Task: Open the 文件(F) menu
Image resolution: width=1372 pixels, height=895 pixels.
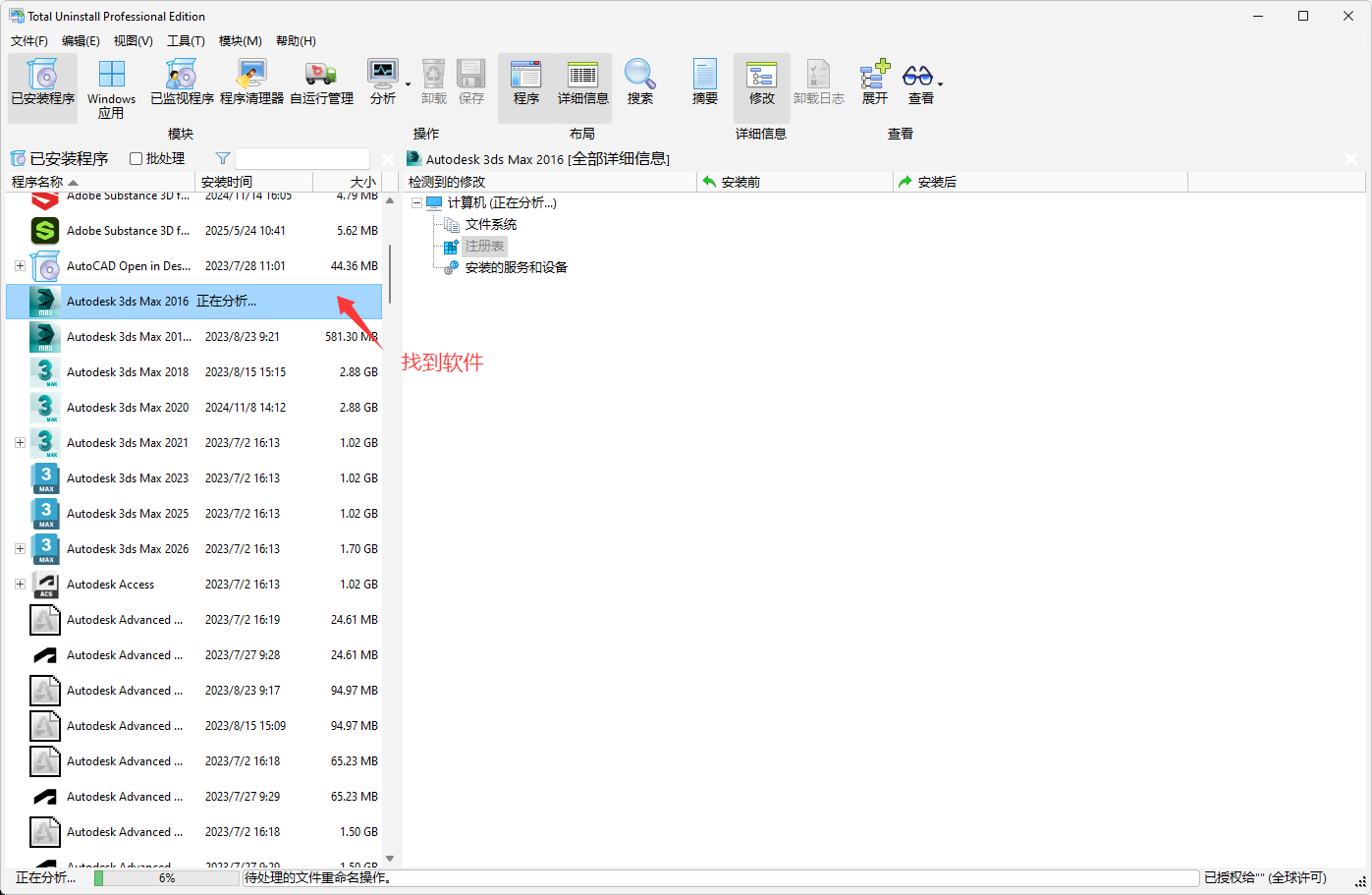Action: [x=29, y=40]
